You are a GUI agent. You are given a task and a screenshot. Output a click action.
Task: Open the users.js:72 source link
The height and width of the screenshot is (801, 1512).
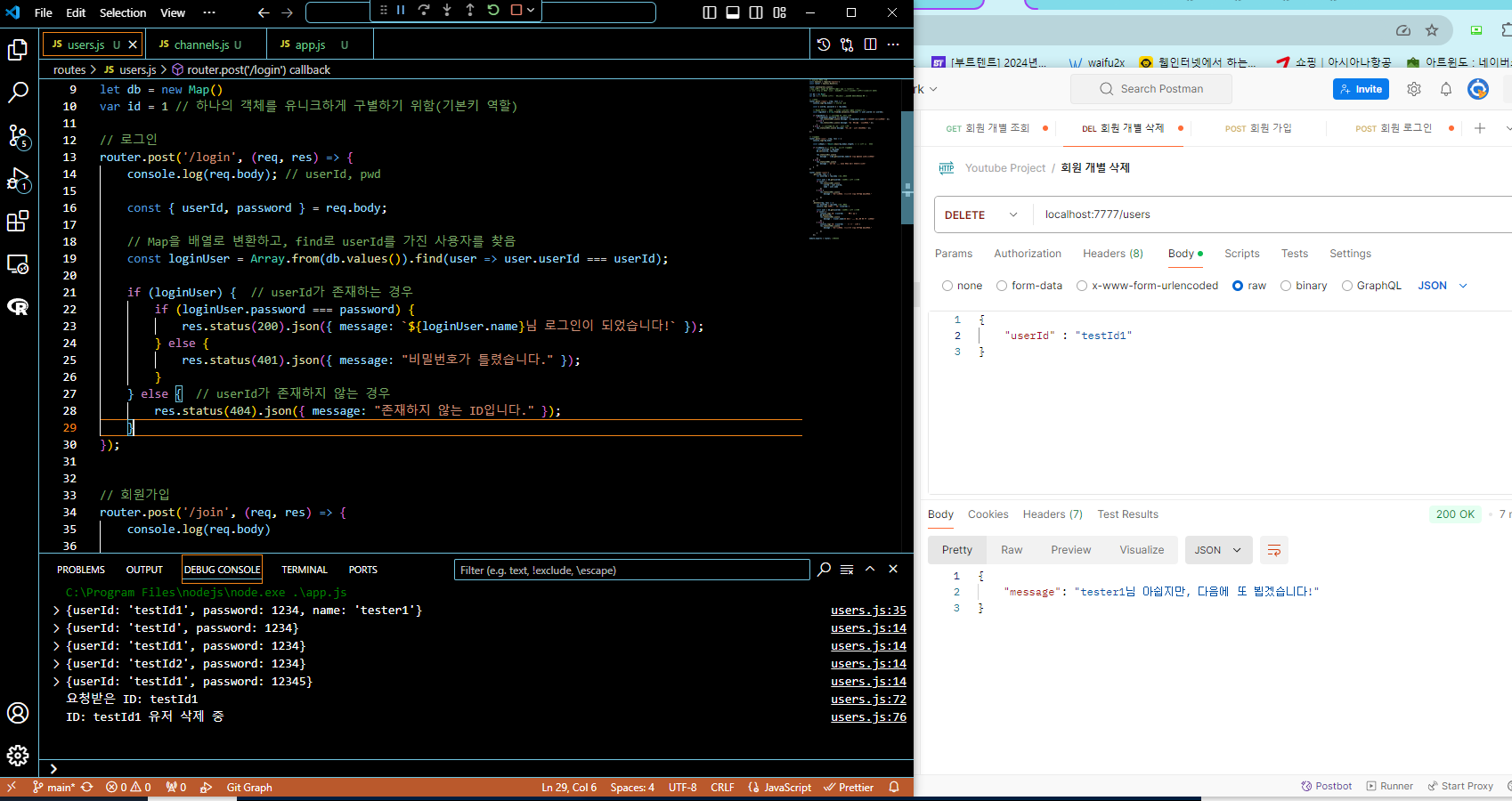[x=868, y=700]
